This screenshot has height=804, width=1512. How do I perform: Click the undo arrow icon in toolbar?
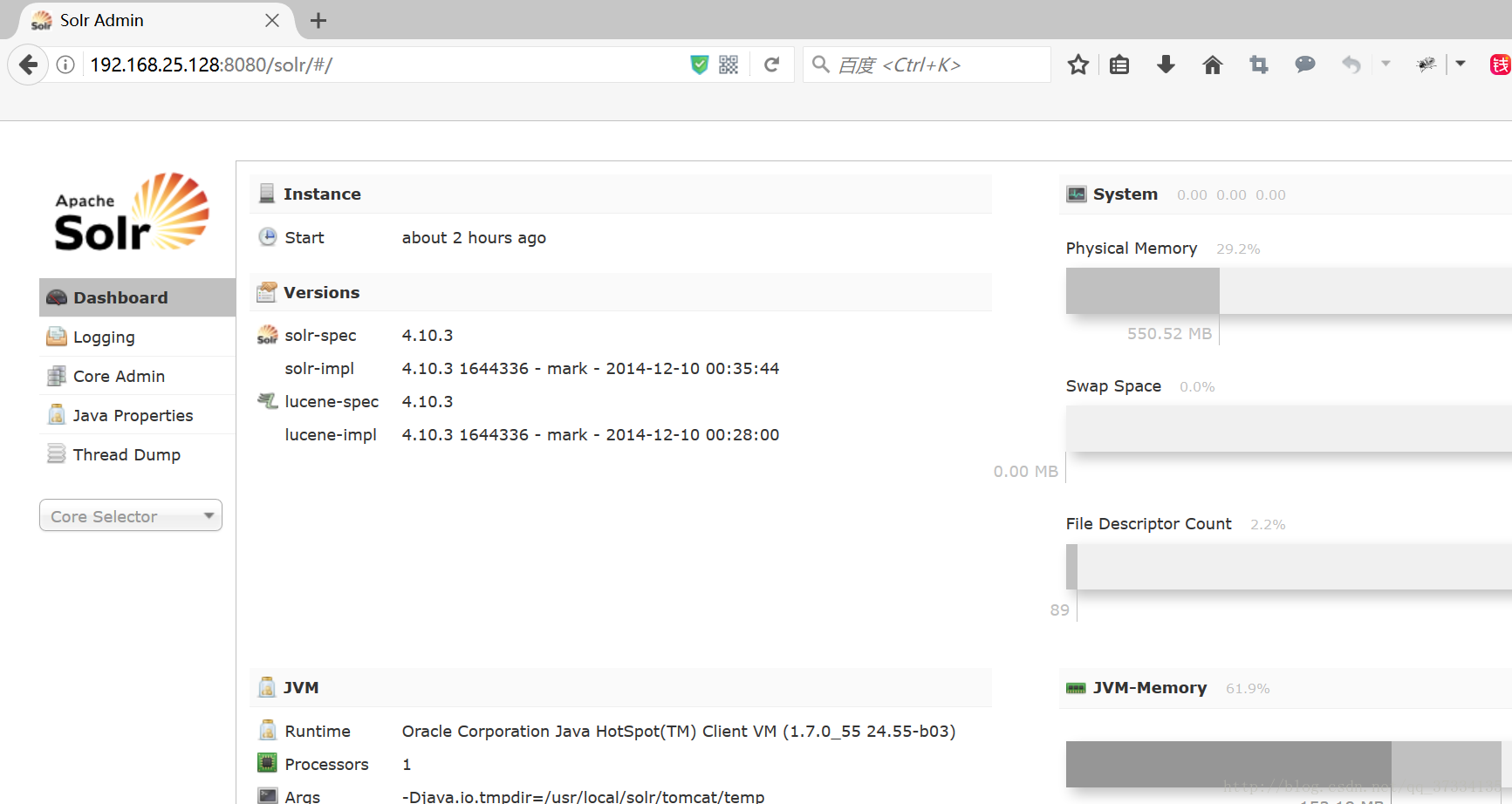point(1351,65)
